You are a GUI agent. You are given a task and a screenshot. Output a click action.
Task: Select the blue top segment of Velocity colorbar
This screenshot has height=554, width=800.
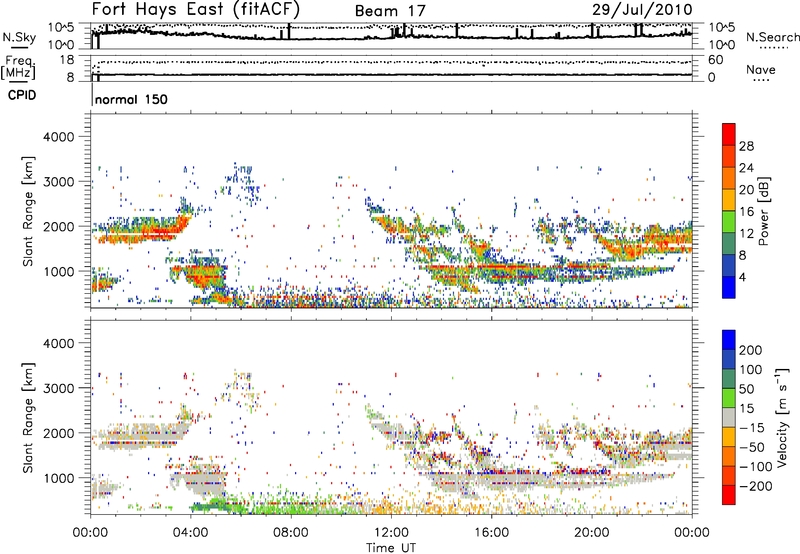[x=729, y=340]
